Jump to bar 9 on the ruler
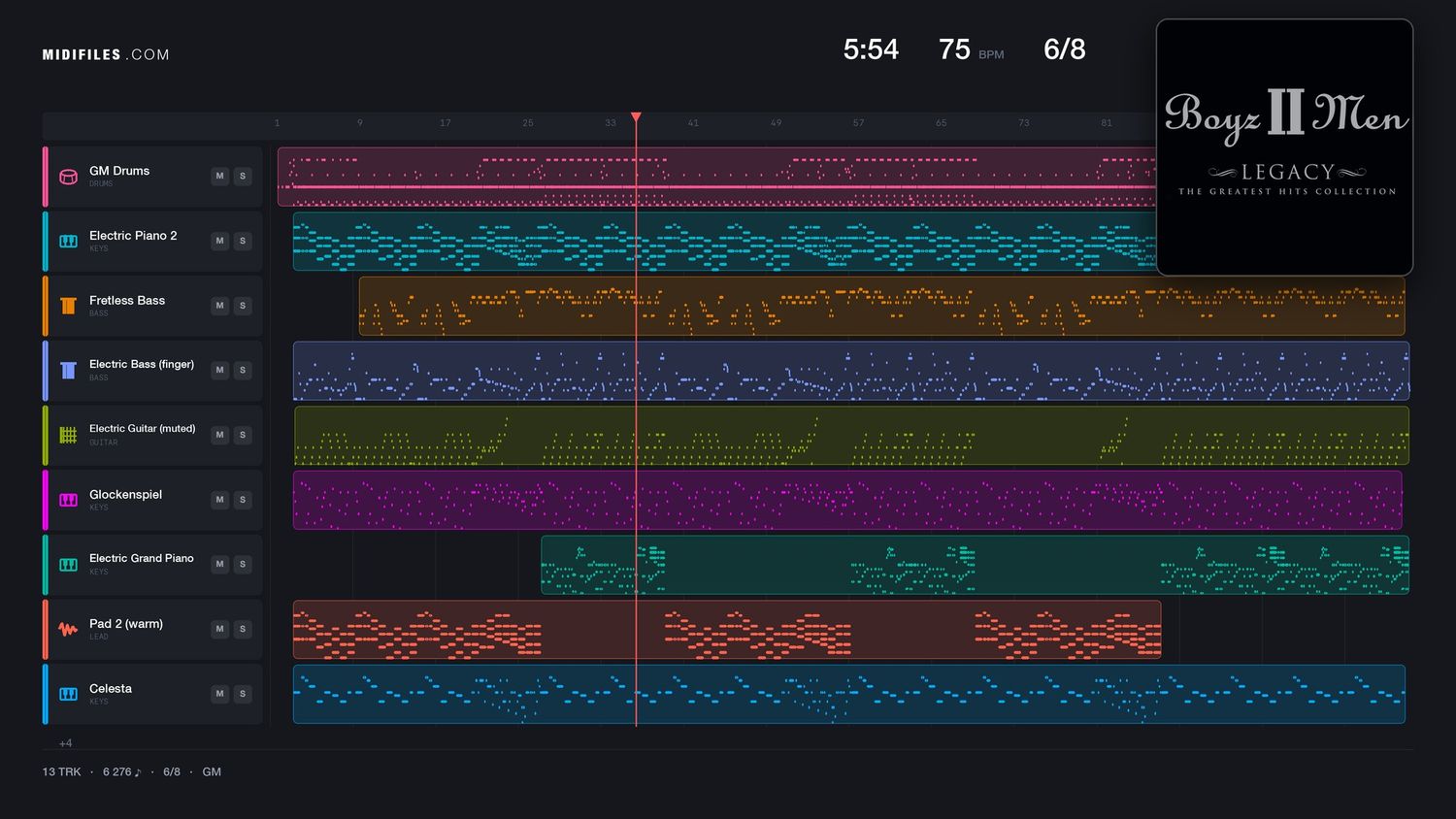The image size is (1456, 819). click(360, 123)
